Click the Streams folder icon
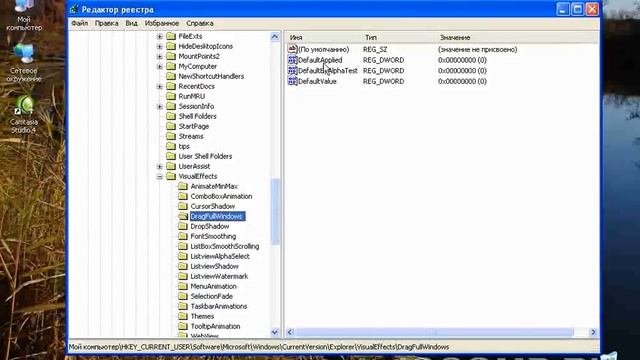640x360 pixels. [x=171, y=136]
